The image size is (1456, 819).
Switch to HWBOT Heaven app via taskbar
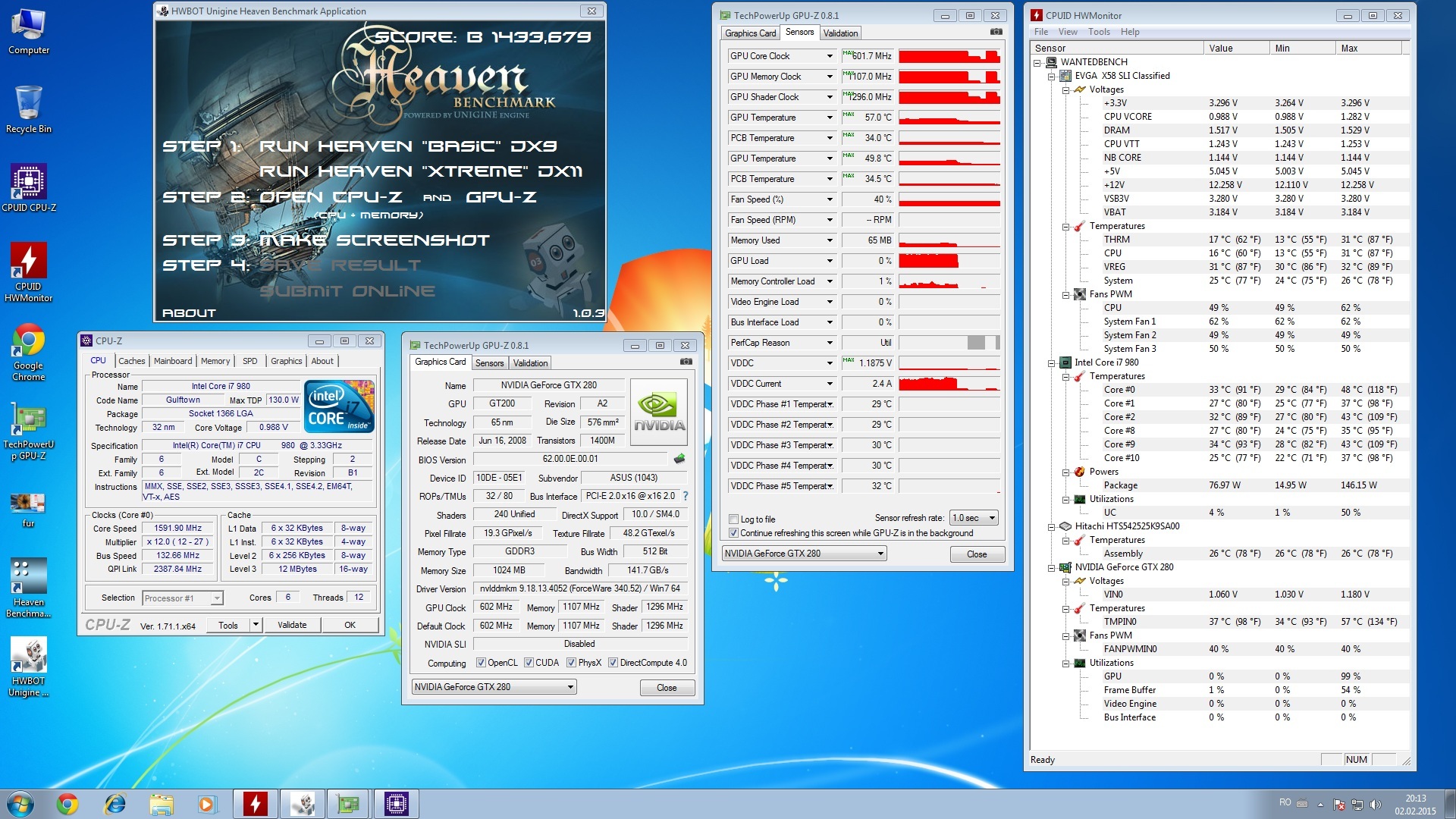tap(303, 804)
